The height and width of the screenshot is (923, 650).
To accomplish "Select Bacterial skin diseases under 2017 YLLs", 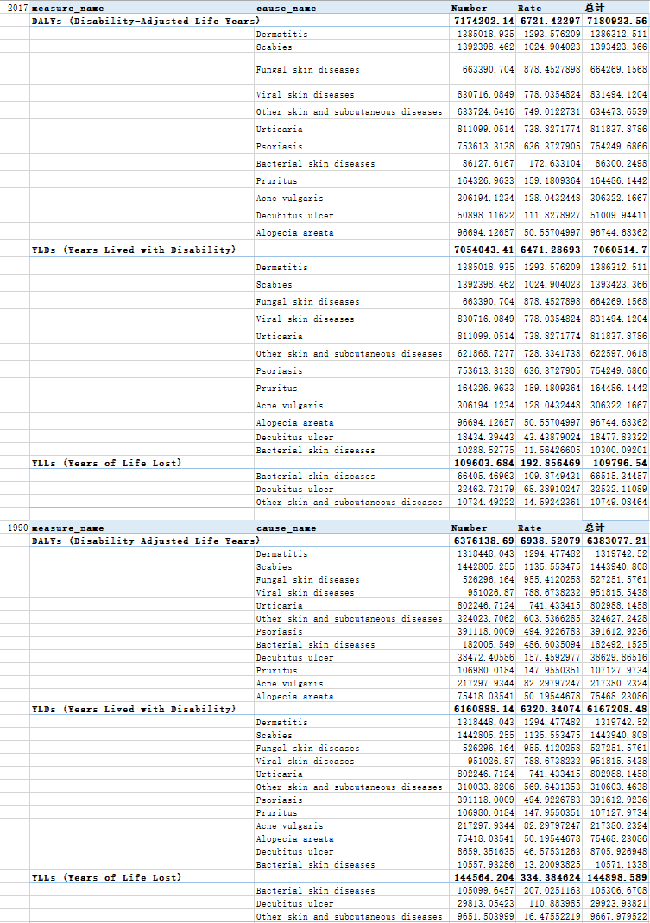I will coord(315,476).
